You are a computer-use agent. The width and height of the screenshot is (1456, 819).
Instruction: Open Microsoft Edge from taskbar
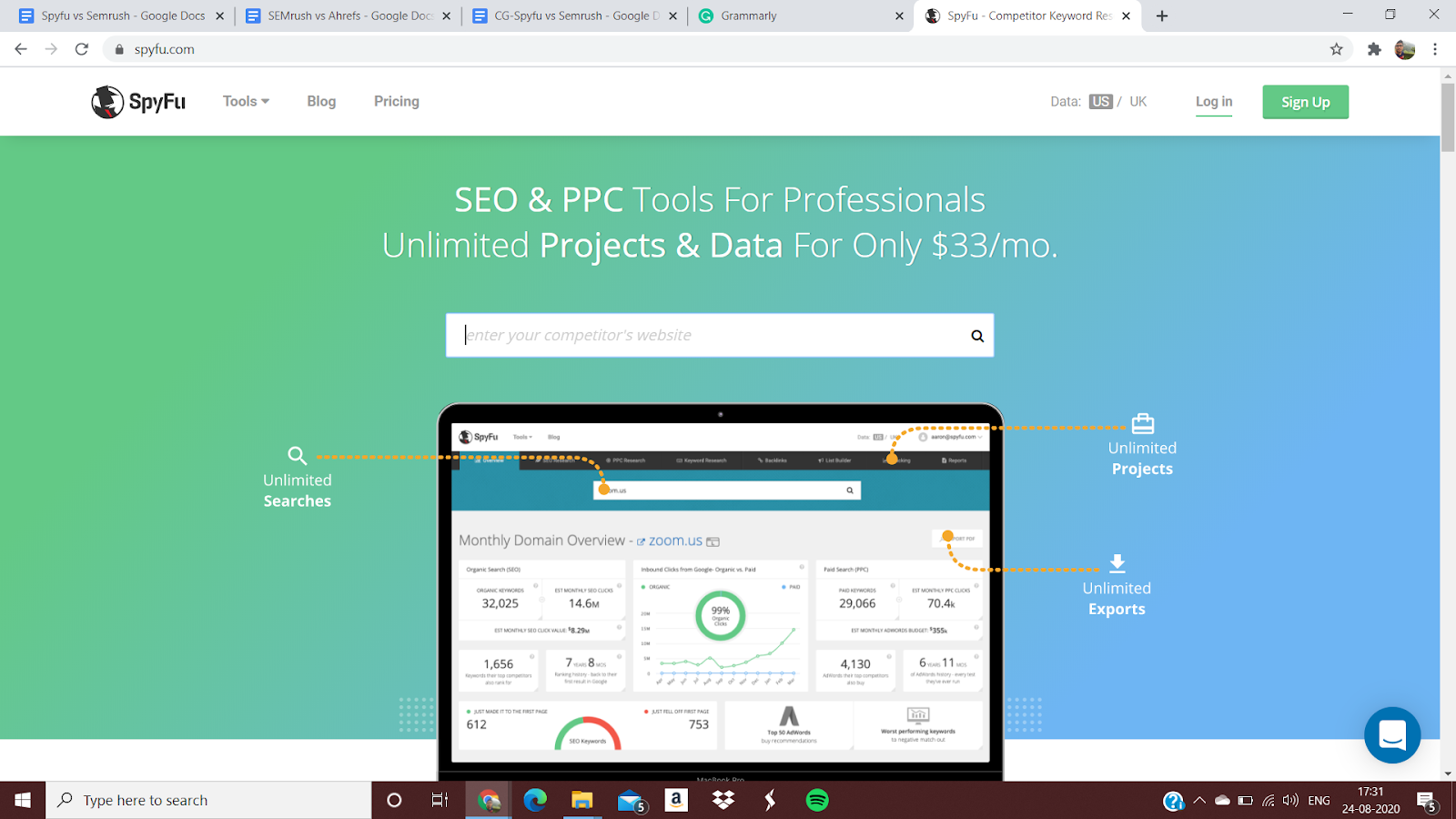pyautogui.click(x=535, y=800)
